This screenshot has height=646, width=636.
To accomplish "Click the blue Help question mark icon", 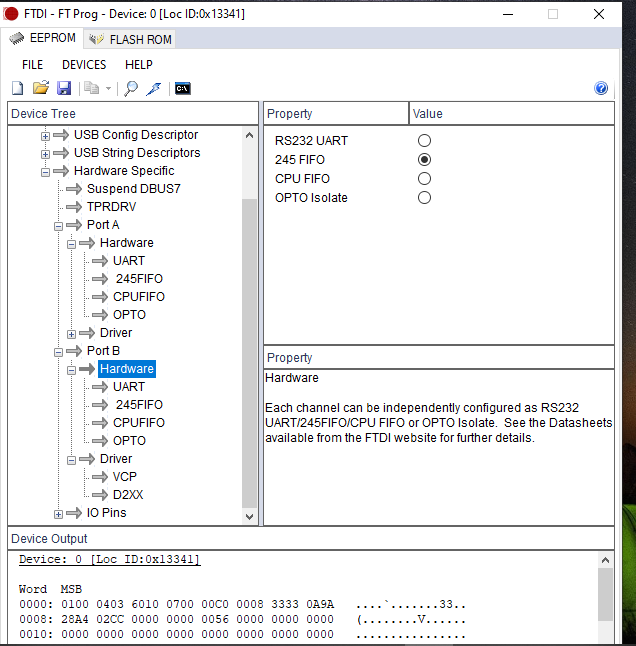I will point(601,88).
